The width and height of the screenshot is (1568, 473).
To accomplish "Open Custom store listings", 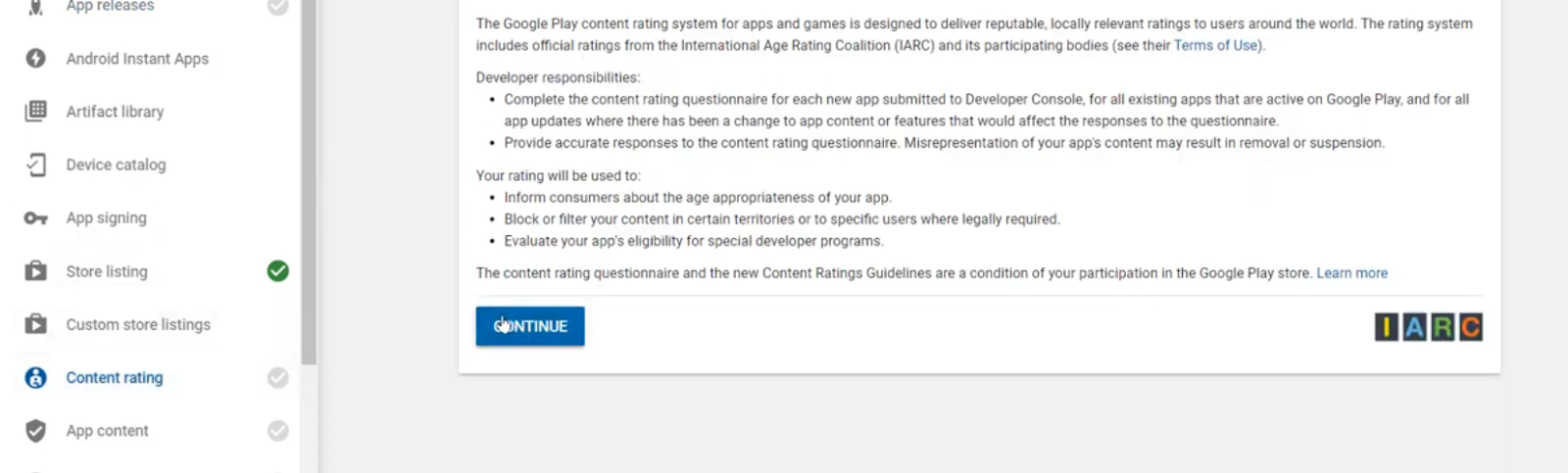I will point(138,324).
